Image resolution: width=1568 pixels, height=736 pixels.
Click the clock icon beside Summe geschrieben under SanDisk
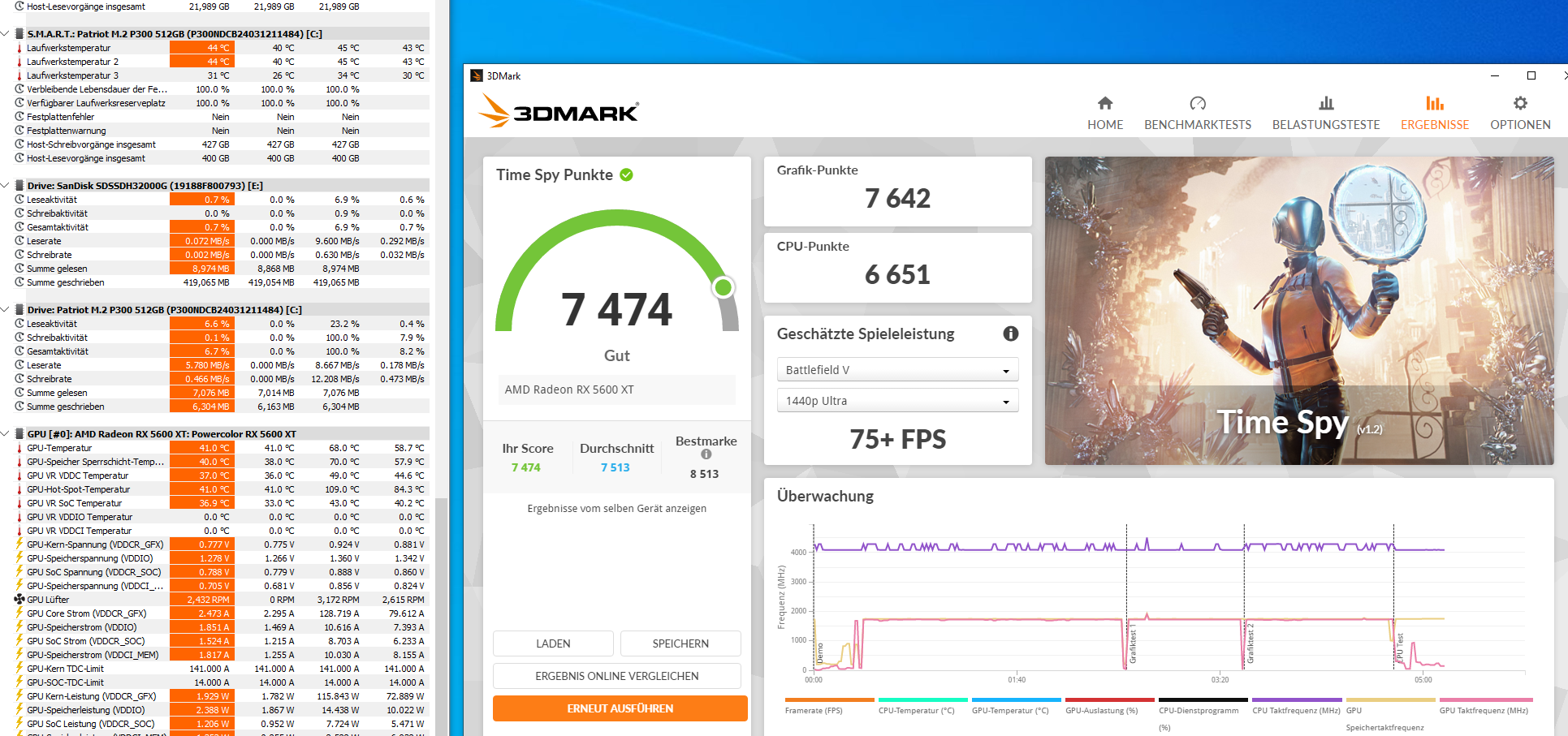click(x=19, y=282)
